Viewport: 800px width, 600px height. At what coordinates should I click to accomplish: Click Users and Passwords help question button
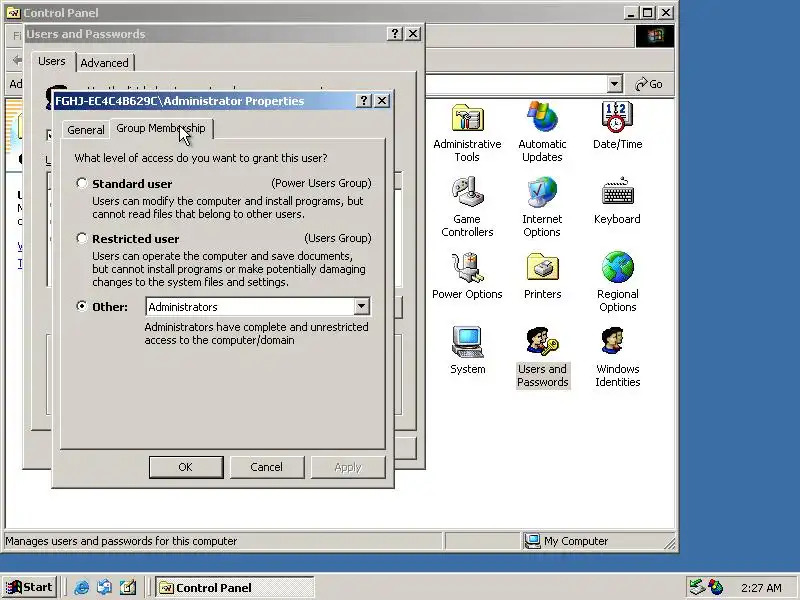pyautogui.click(x=394, y=34)
